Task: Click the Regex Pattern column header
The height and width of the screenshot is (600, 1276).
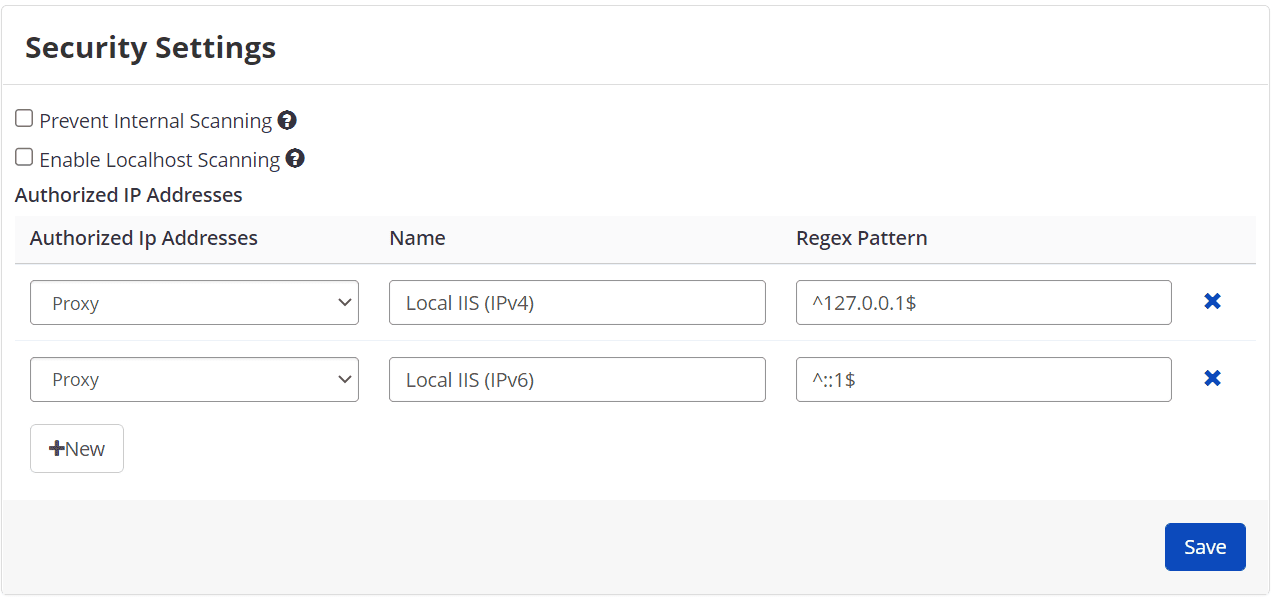Action: coord(861,238)
